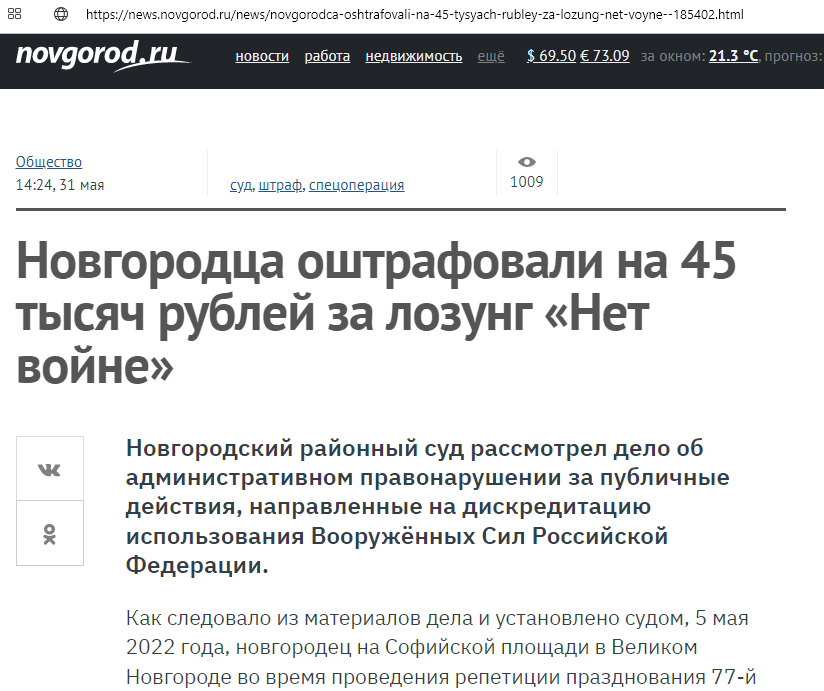Select the штраф tag

pos(280,185)
